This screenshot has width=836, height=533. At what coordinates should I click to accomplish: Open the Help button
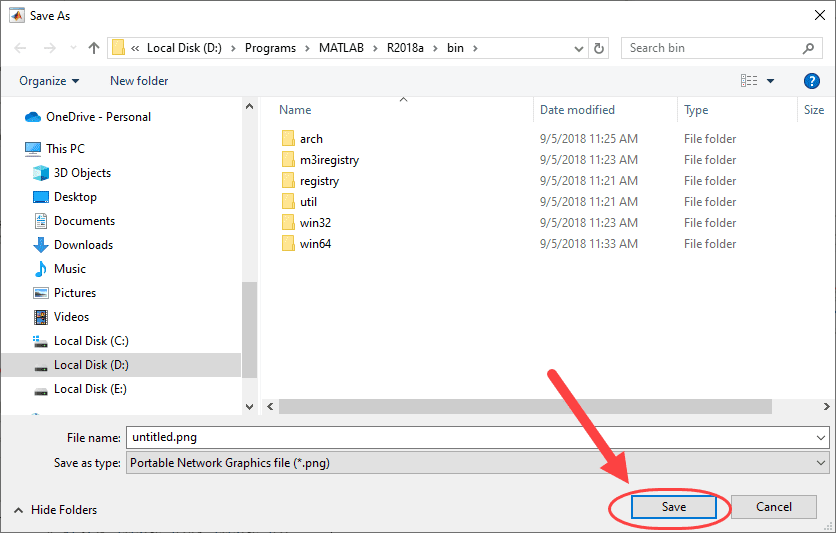(x=811, y=81)
